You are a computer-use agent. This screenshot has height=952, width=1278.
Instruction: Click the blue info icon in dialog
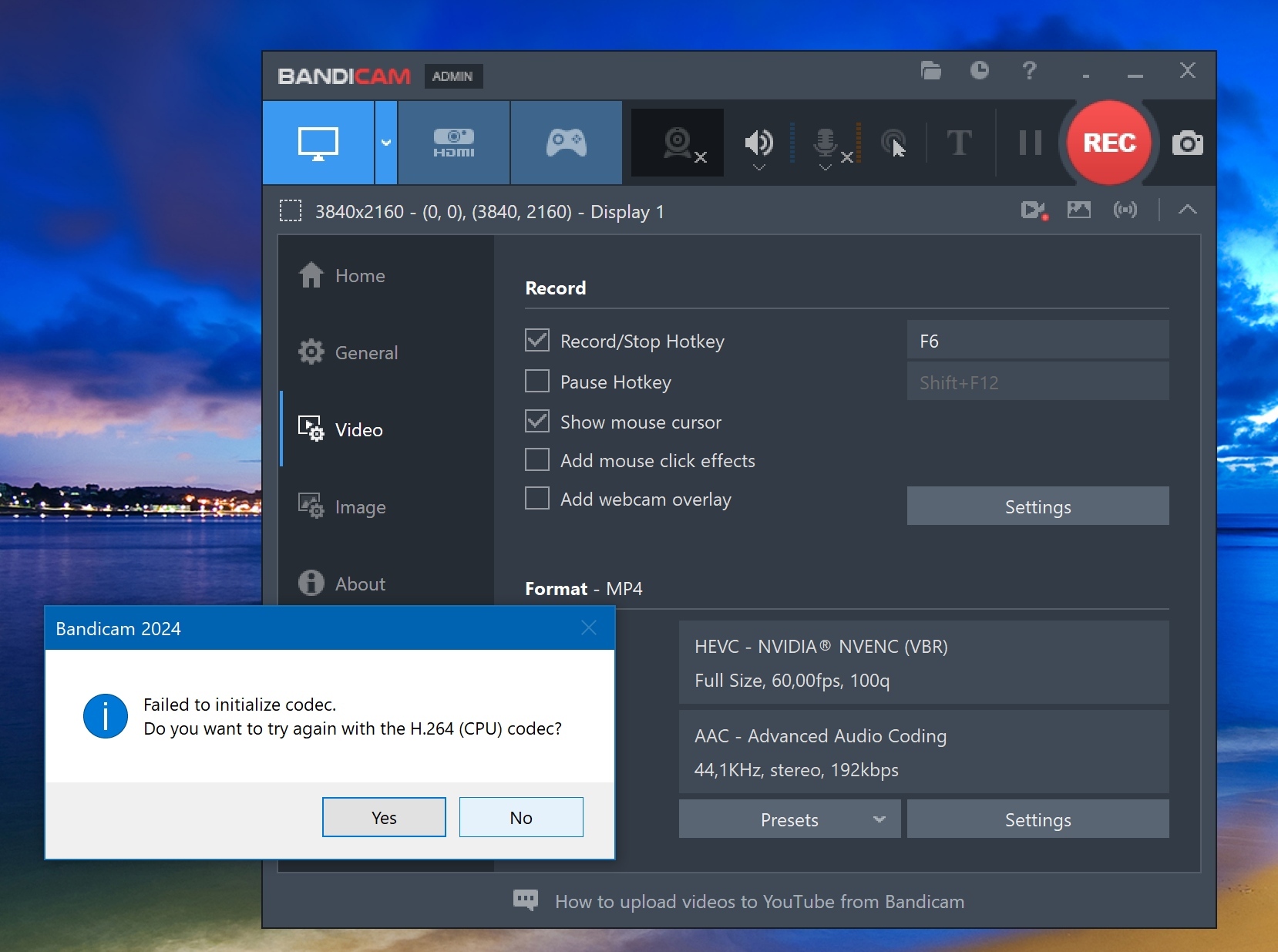tap(106, 716)
